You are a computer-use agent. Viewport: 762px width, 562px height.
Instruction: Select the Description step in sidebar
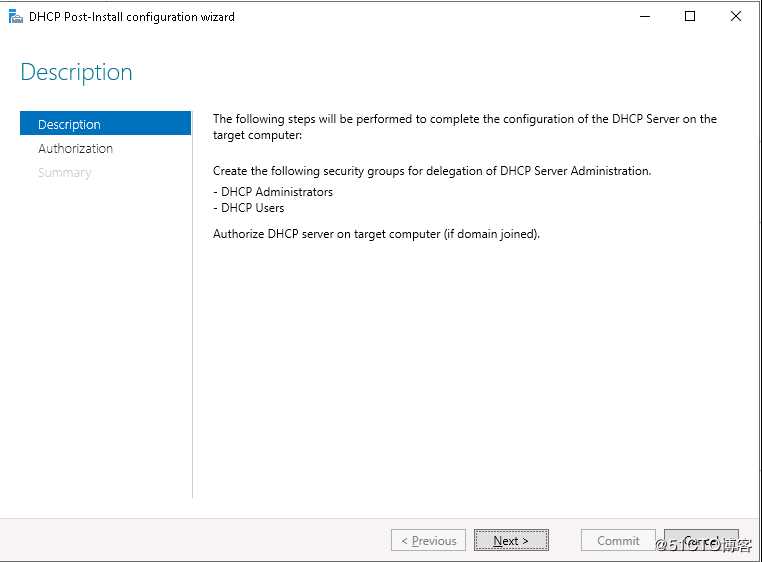[x=105, y=123]
